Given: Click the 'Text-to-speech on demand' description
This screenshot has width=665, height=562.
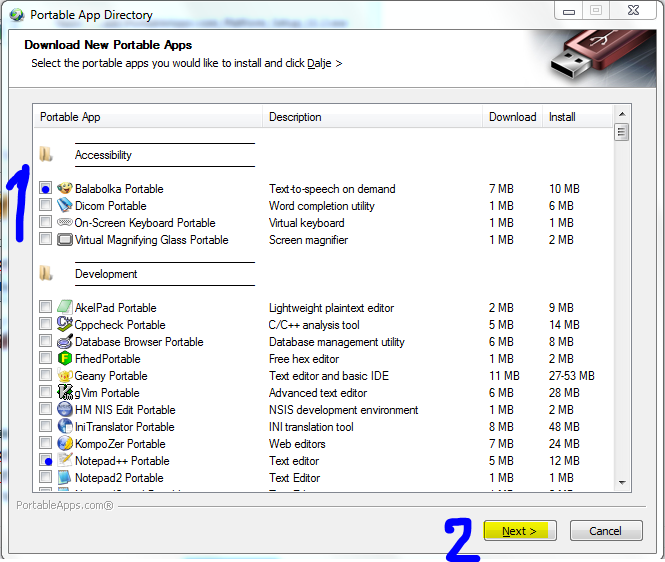Looking at the screenshot, I should pyautogui.click(x=332, y=189).
